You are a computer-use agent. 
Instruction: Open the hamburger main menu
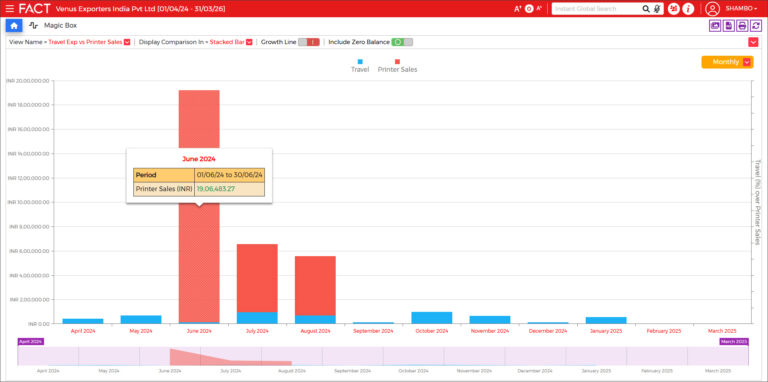[x=9, y=8]
